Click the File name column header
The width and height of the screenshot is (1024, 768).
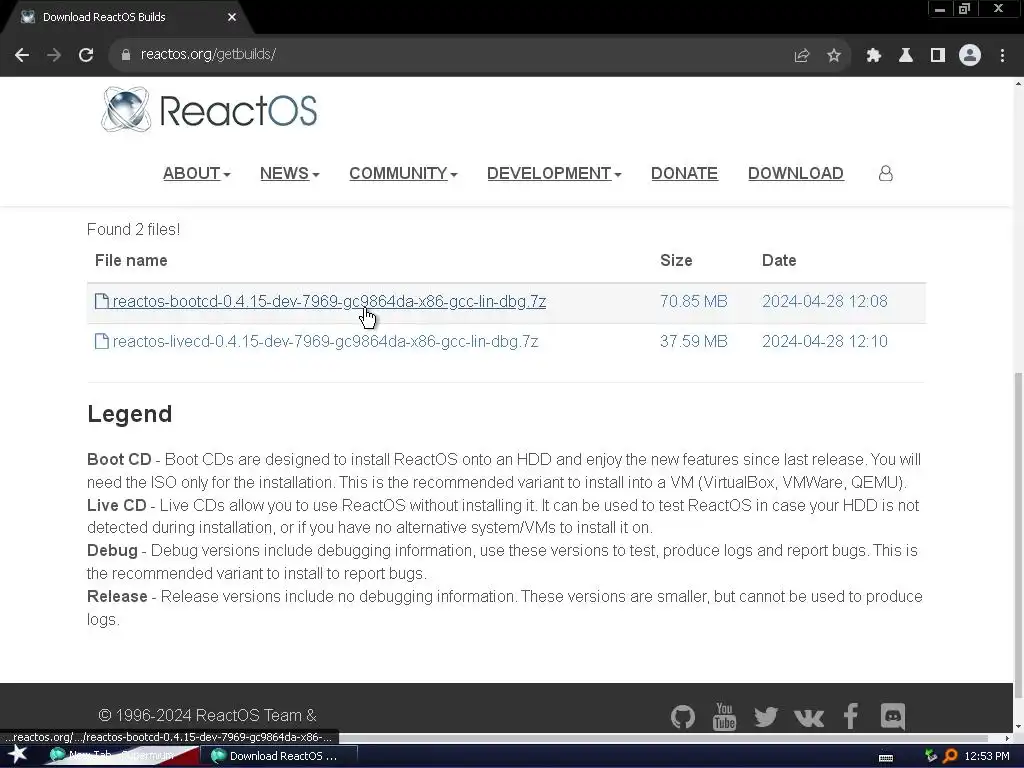point(131,261)
